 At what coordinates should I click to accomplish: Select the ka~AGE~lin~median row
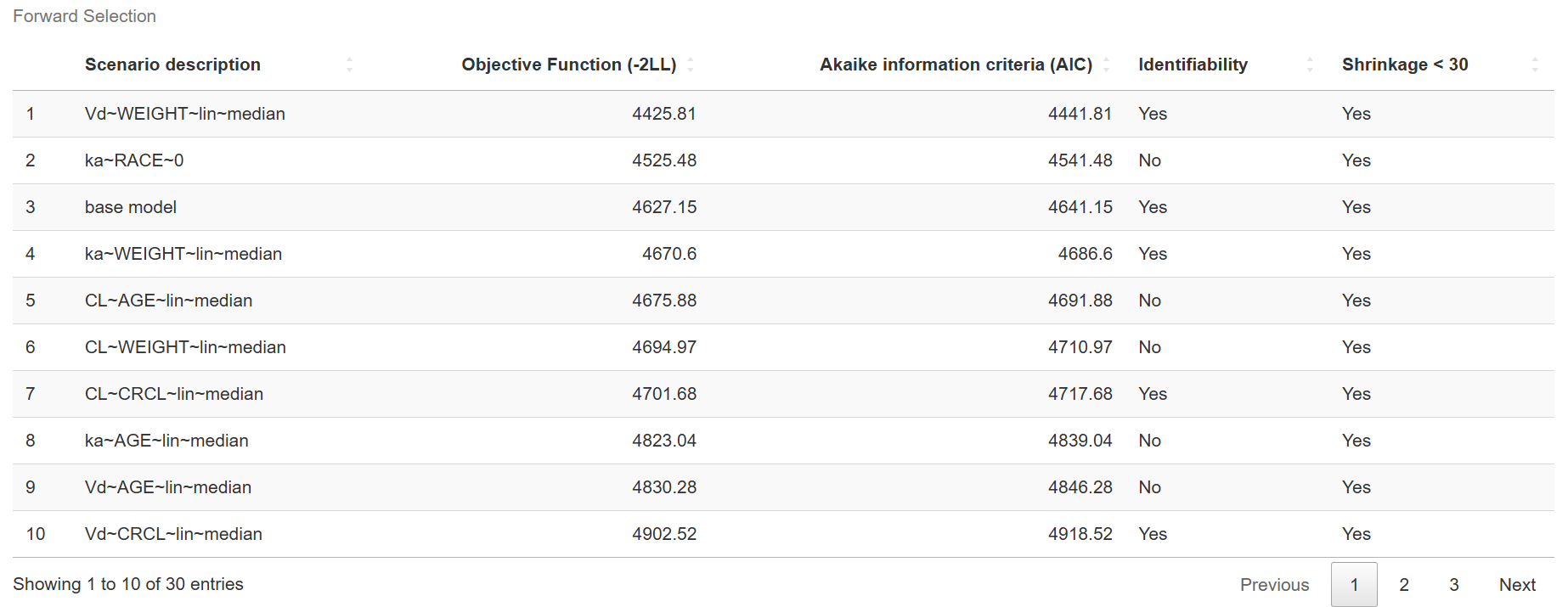(x=783, y=441)
